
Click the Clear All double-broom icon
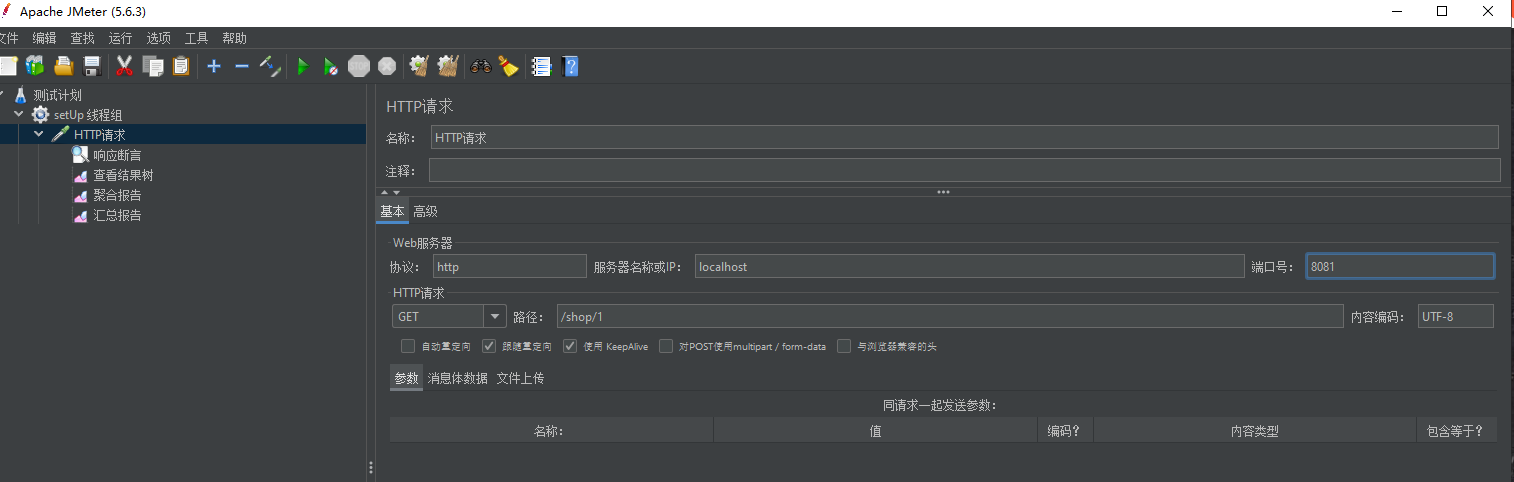447,66
